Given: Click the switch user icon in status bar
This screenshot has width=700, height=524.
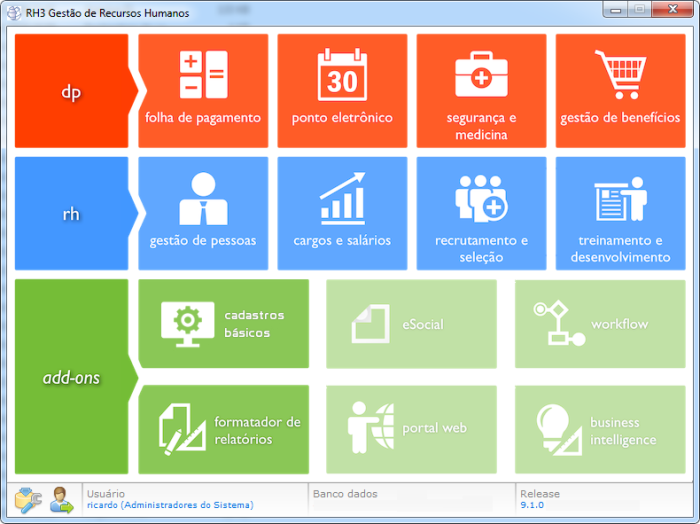Looking at the screenshot, I should point(62,500).
